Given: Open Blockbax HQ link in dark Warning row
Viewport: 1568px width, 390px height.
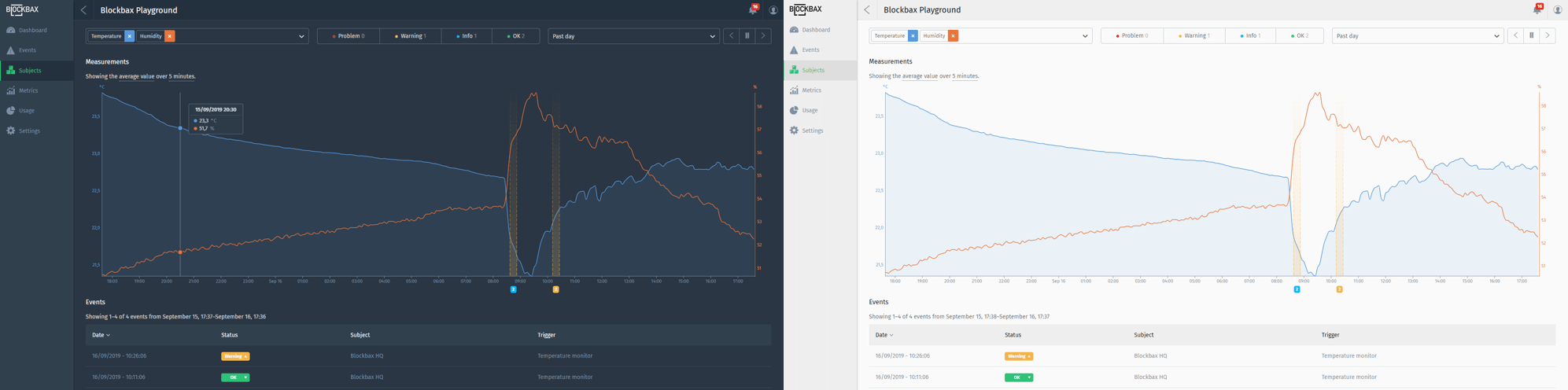Looking at the screenshot, I should pyautogui.click(x=367, y=356).
